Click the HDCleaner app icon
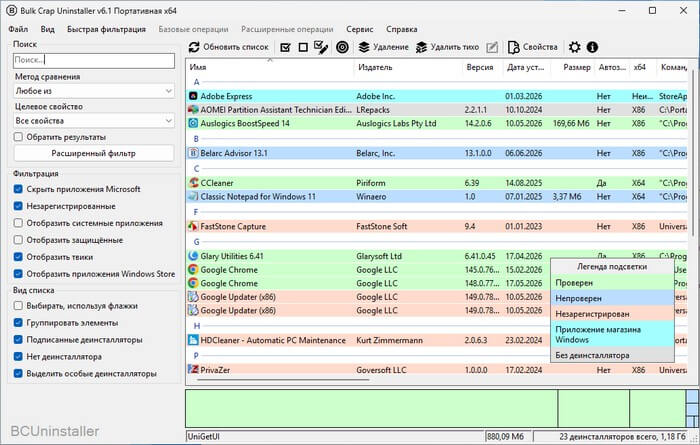The height and width of the screenshot is (445, 700). click(x=193, y=340)
